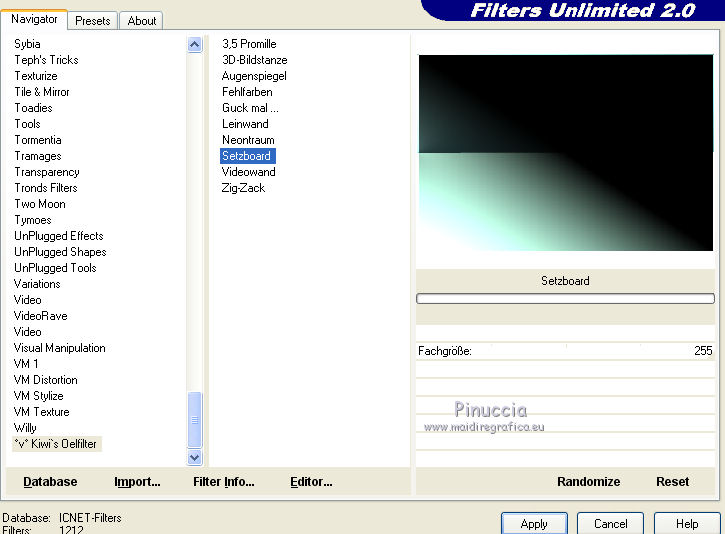725x534 pixels.
Task: Choose the Zig-Zack filter
Action: 243,188
